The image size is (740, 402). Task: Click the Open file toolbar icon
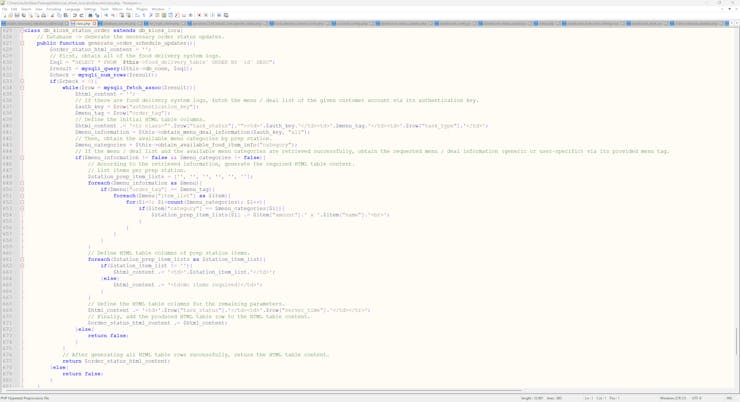(10, 15)
